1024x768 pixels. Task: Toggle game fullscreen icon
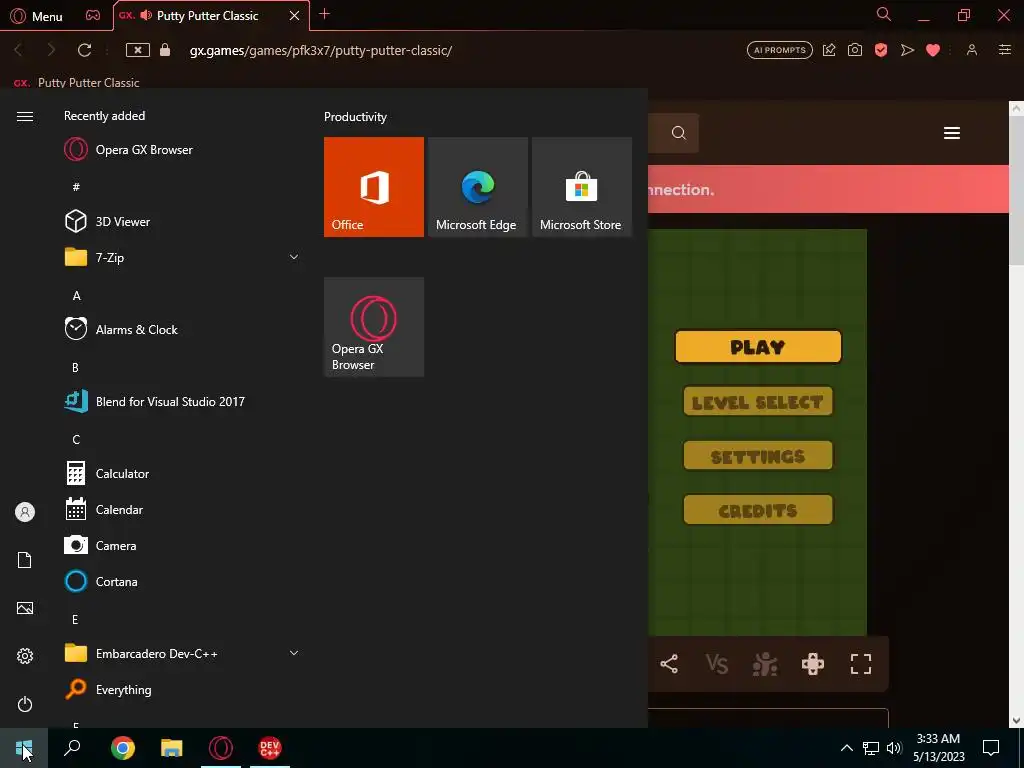861,664
